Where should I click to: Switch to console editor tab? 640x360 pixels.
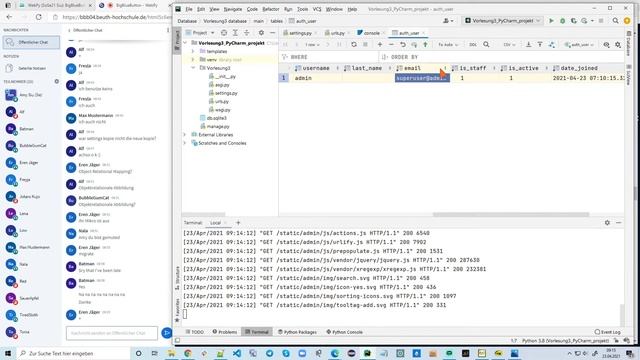point(370,33)
